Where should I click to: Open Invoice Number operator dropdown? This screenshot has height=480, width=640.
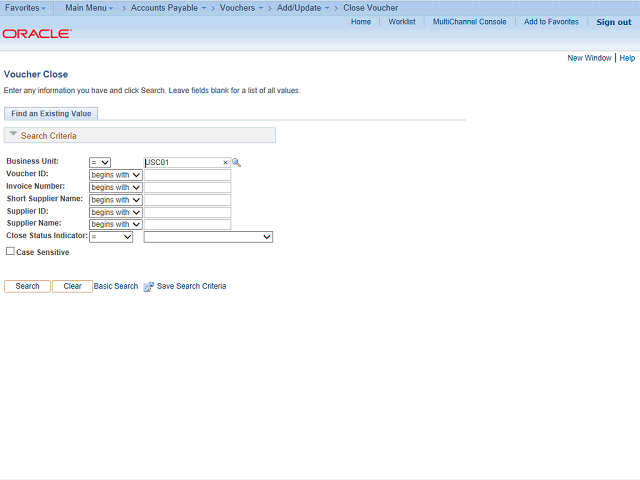coord(116,187)
